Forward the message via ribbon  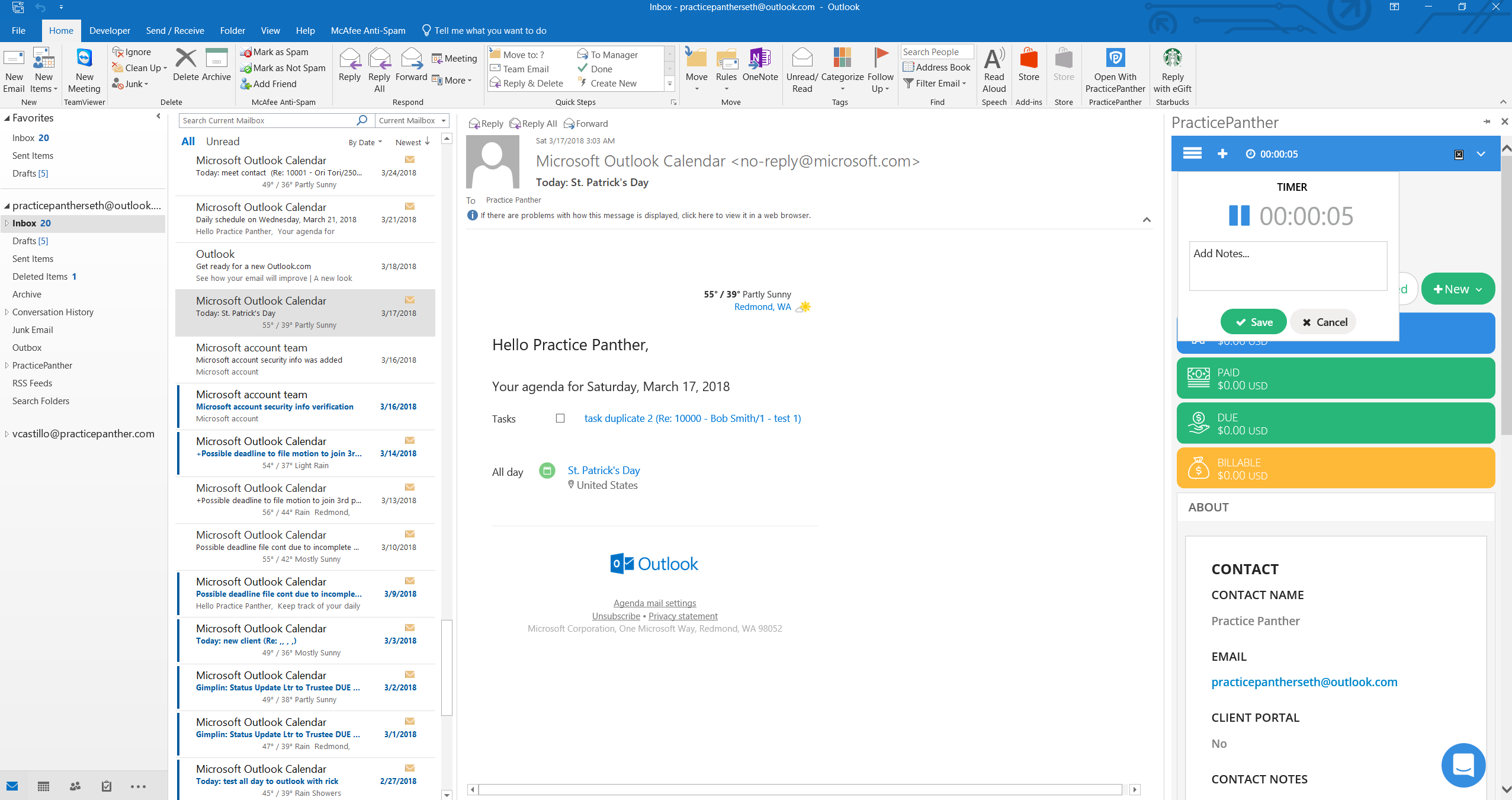pyautogui.click(x=411, y=65)
